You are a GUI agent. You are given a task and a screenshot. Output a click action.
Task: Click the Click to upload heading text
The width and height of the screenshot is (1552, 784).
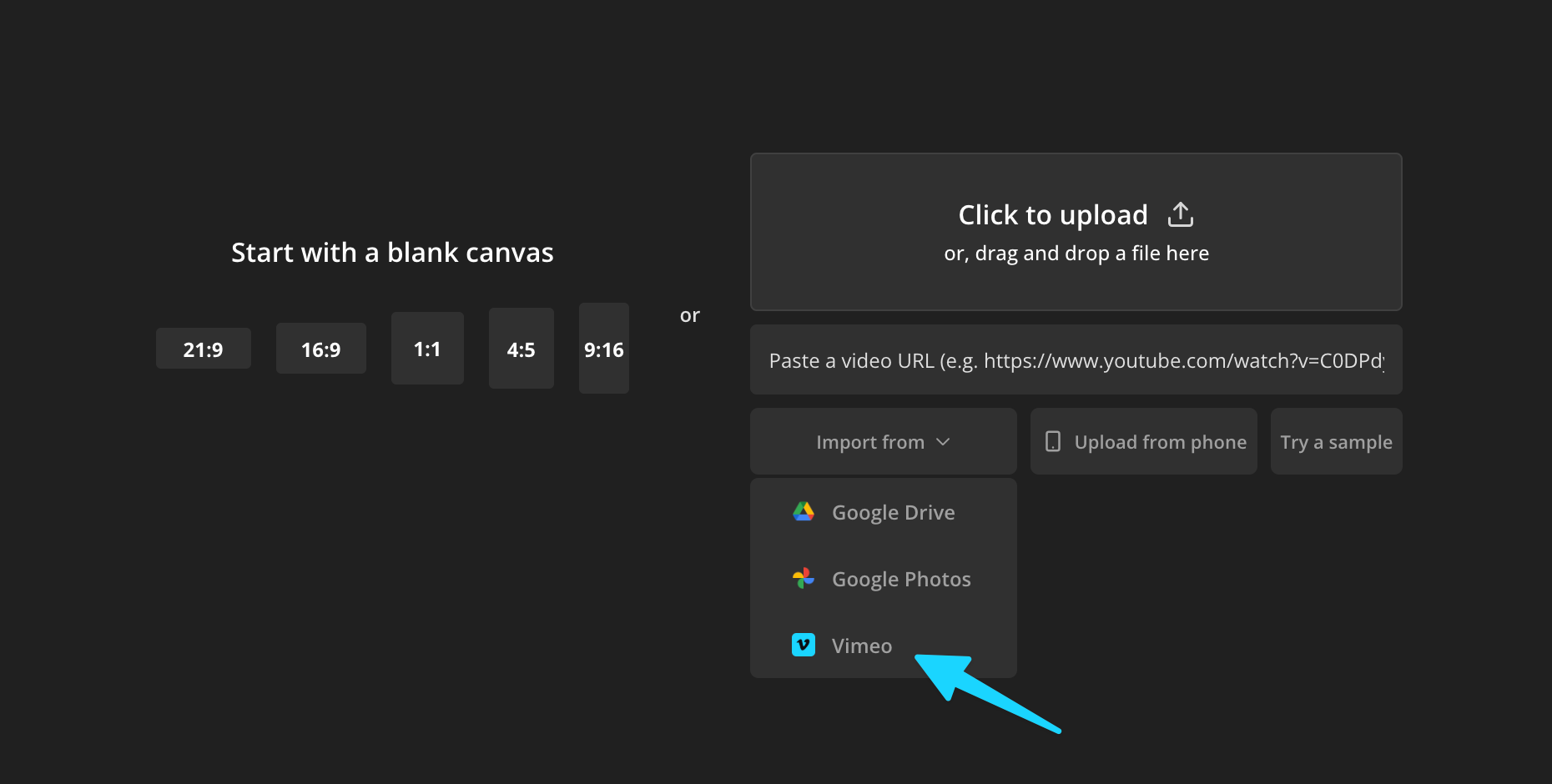1052,215
